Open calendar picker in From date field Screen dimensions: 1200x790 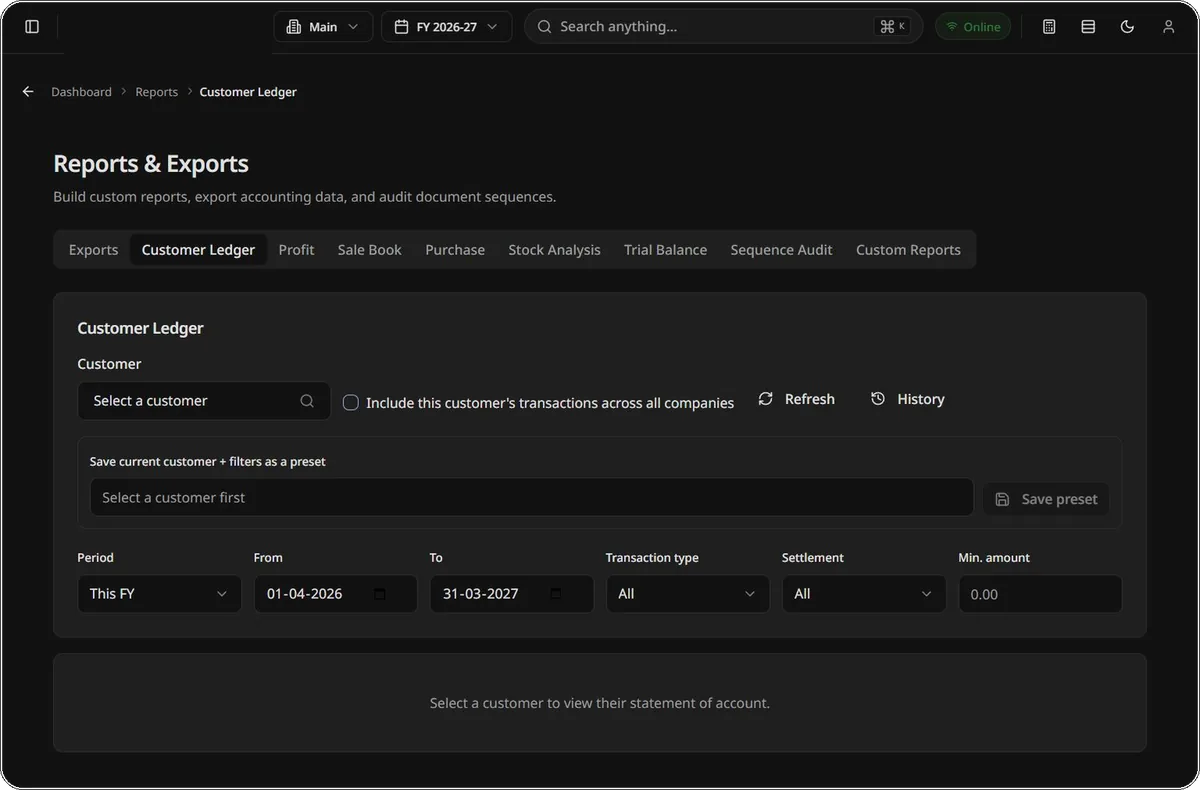pyautogui.click(x=380, y=594)
